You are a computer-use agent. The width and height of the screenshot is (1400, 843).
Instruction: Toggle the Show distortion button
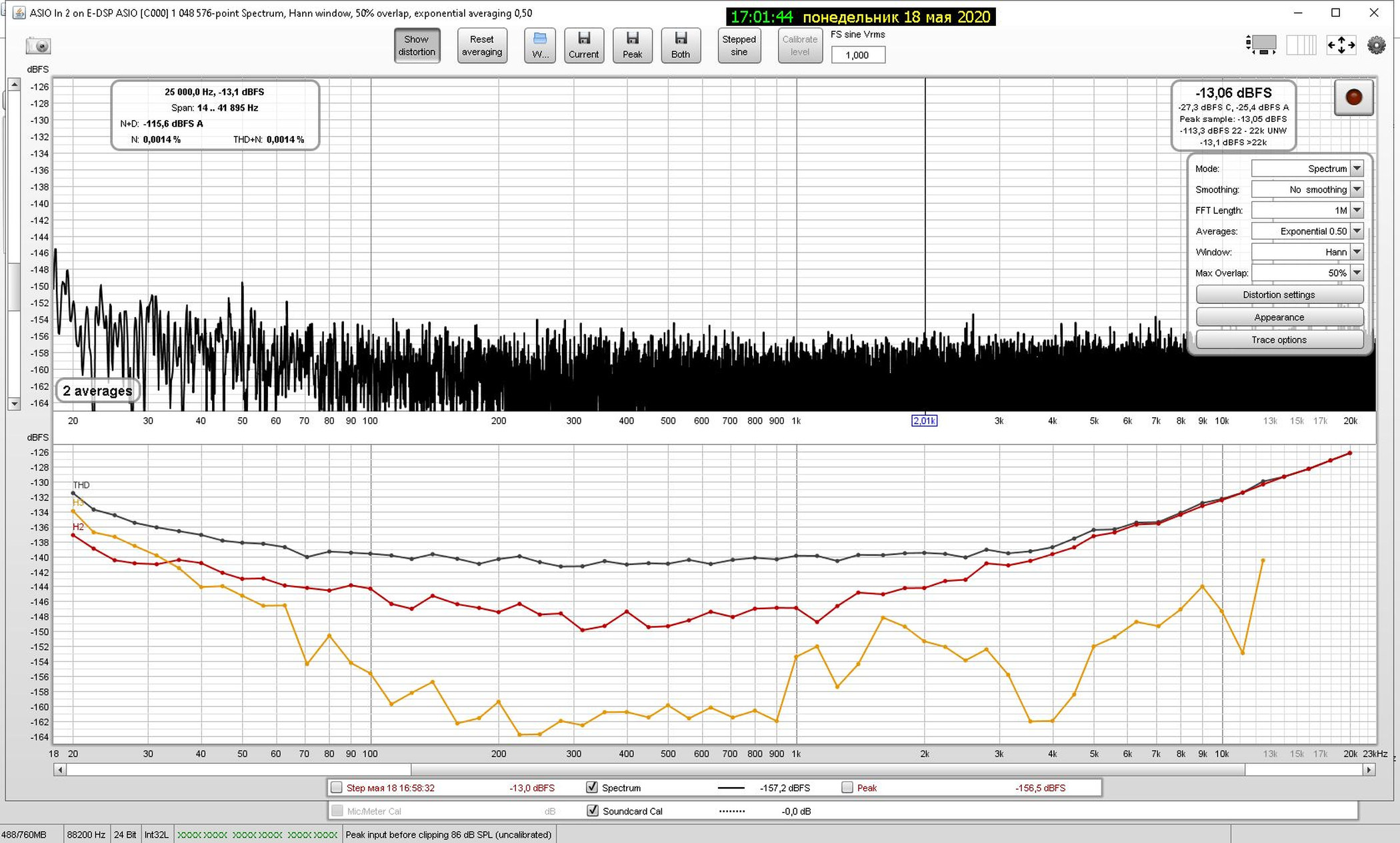pos(417,45)
